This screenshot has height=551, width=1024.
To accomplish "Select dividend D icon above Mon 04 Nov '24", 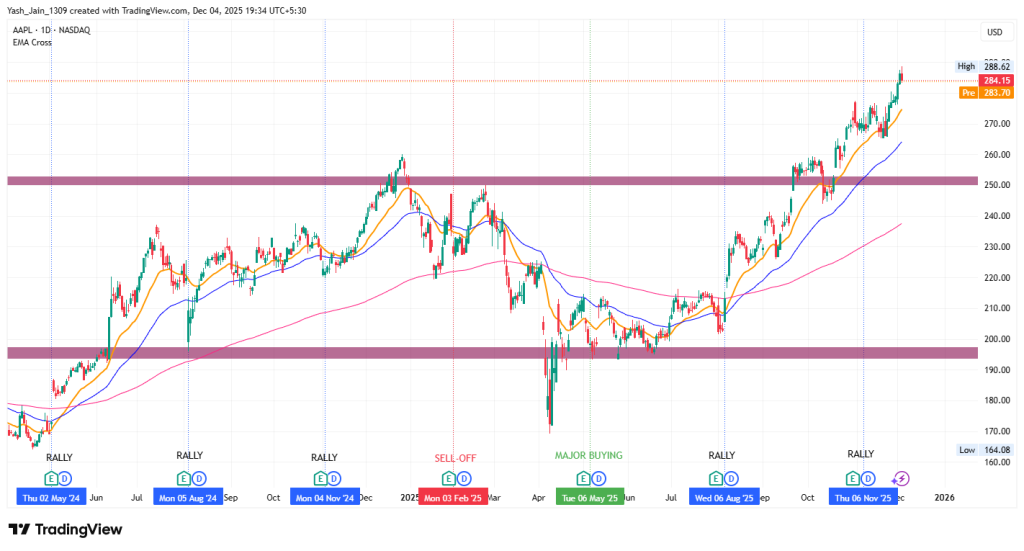I will click(334, 479).
